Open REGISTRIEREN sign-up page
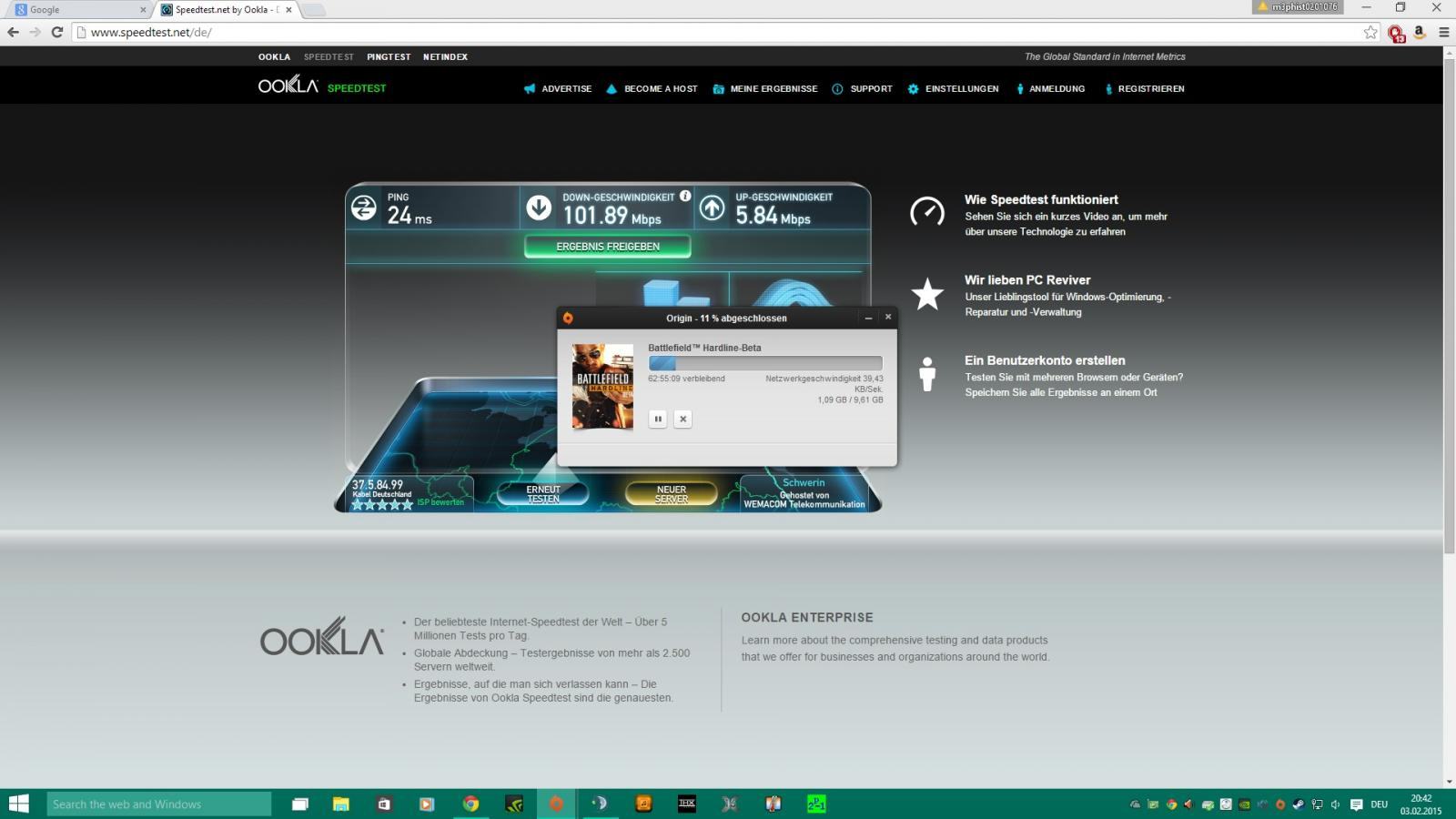1456x819 pixels. point(1144,89)
